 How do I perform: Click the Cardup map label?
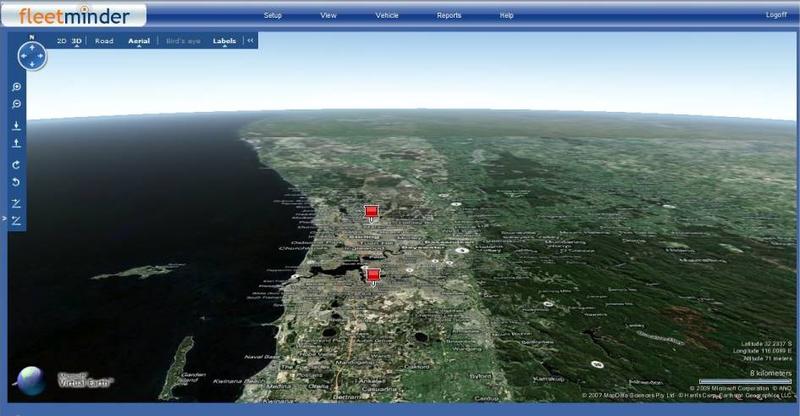(x=486, y=398)
